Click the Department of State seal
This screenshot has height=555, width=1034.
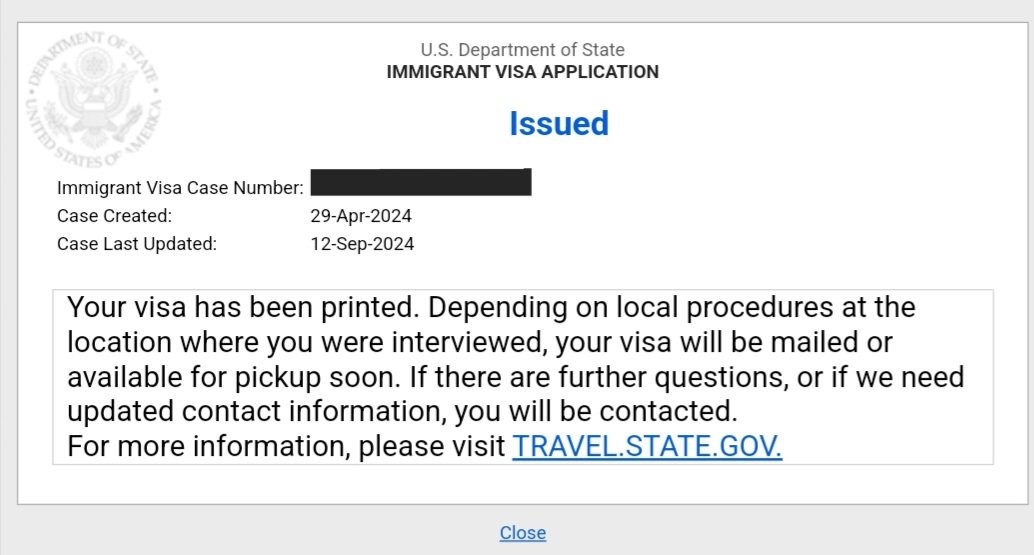(93, 100)
